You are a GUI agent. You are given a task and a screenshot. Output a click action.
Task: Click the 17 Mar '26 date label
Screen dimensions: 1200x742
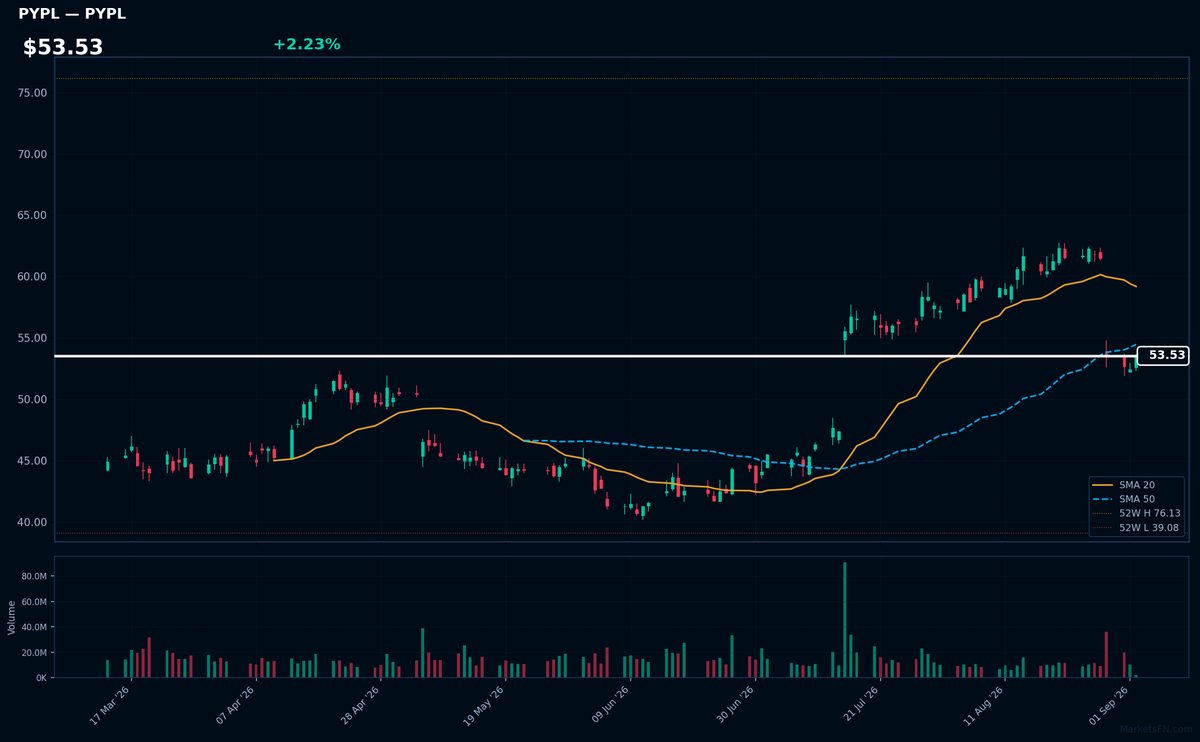click(110, 706)
